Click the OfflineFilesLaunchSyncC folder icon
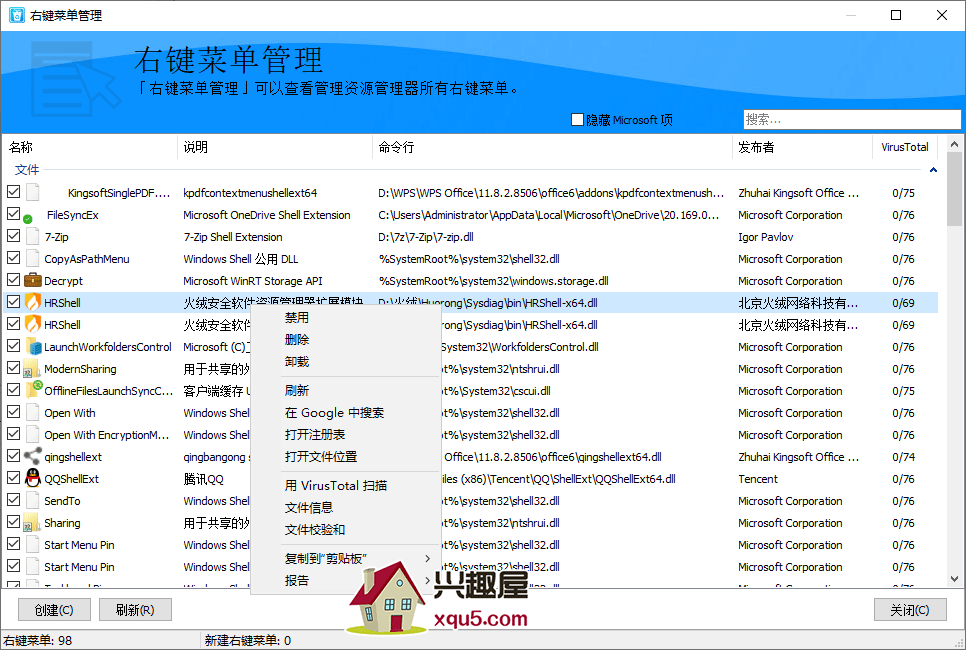 pos(33,391)
